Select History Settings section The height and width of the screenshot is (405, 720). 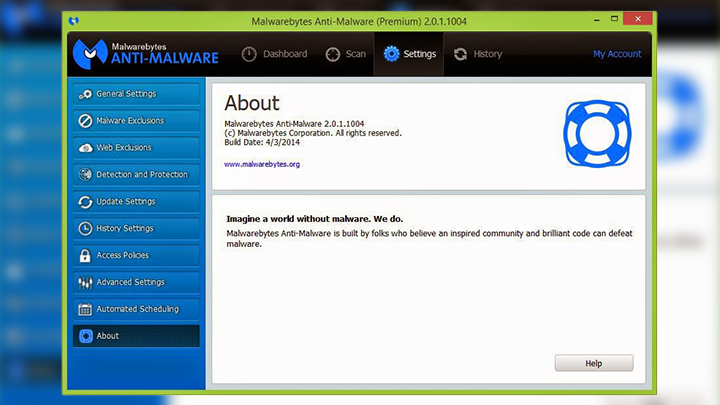(136, 228)
